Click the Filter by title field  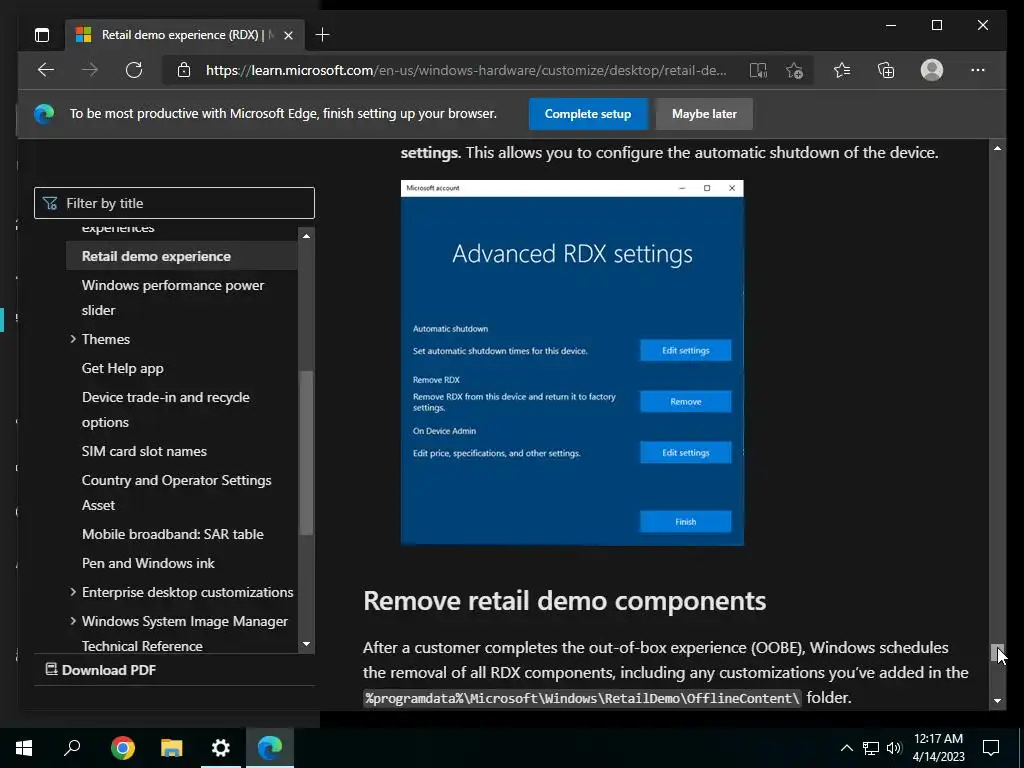tap(174, 203)
